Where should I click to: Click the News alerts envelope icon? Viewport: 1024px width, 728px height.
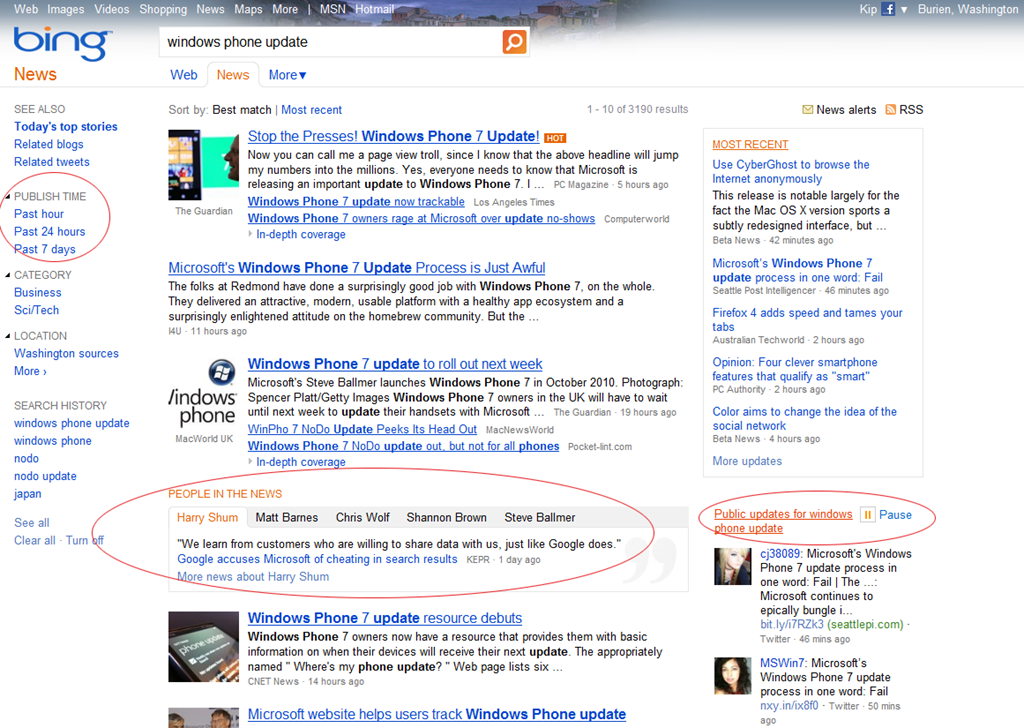pyautogui.click(x=808, y=110)
